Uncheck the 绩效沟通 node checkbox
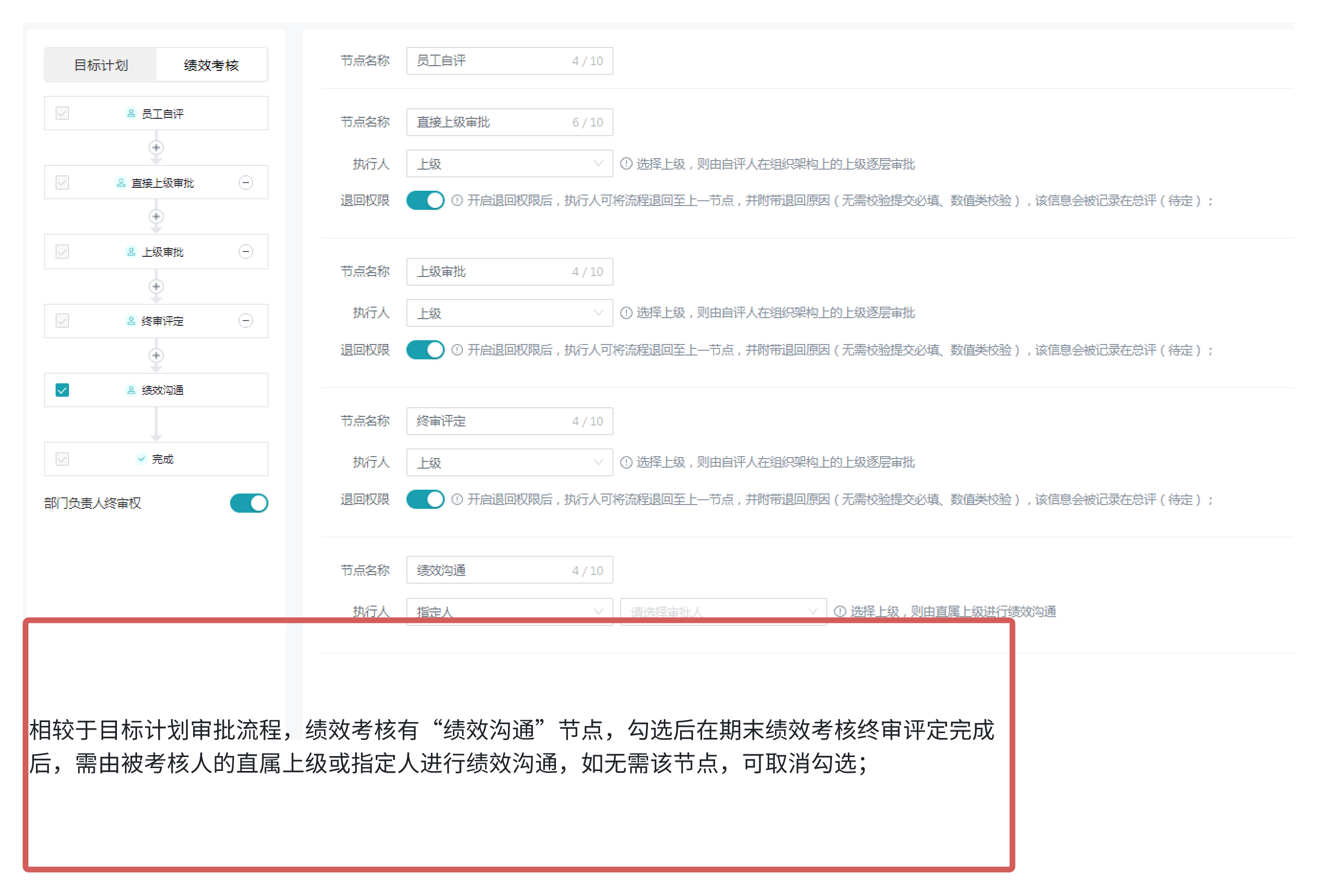Image resolution: width=1317 pixels, height=896 pixels. 62,390
